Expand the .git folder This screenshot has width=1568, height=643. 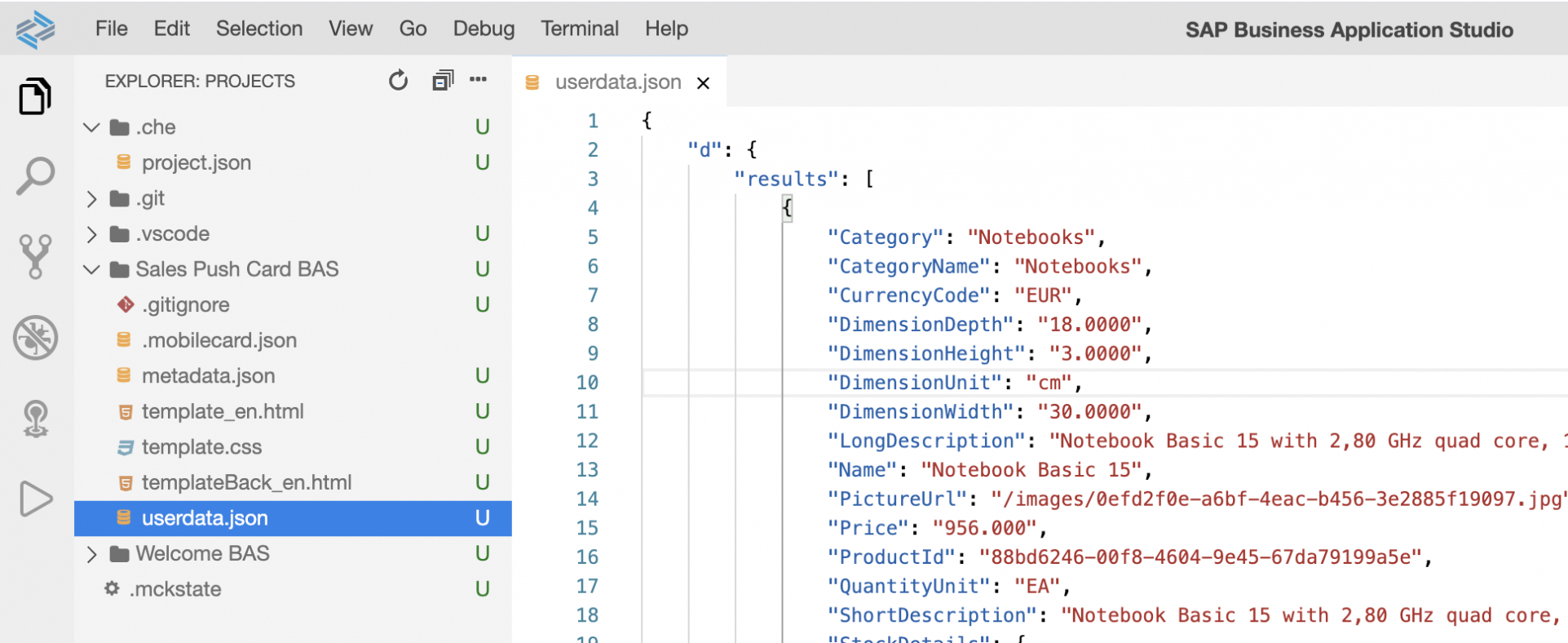tap(91, 198)
